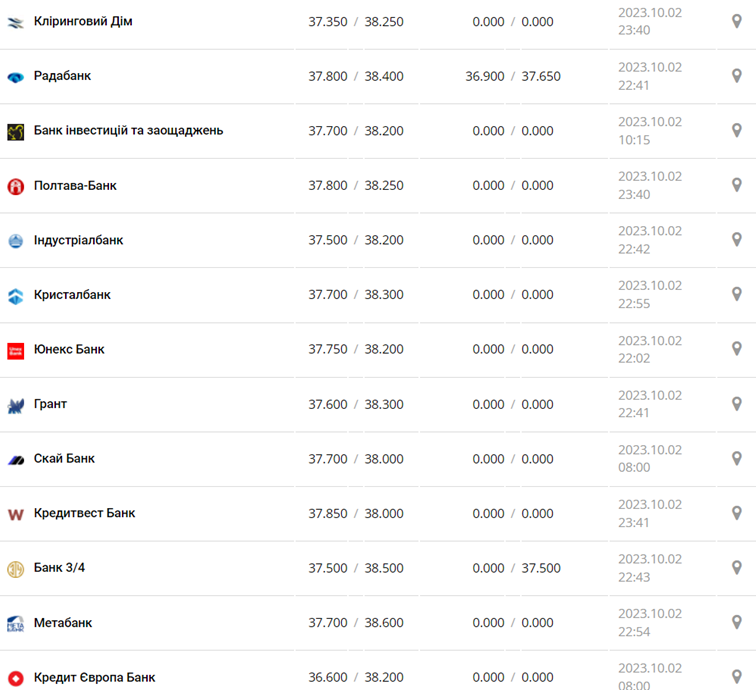Click Радабанк rate 37.800 / 38.400

coord(356,76)
